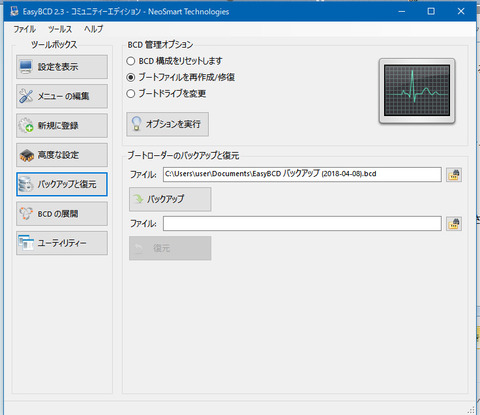
Task: Open the ツール menu
Action: point(60,29)
